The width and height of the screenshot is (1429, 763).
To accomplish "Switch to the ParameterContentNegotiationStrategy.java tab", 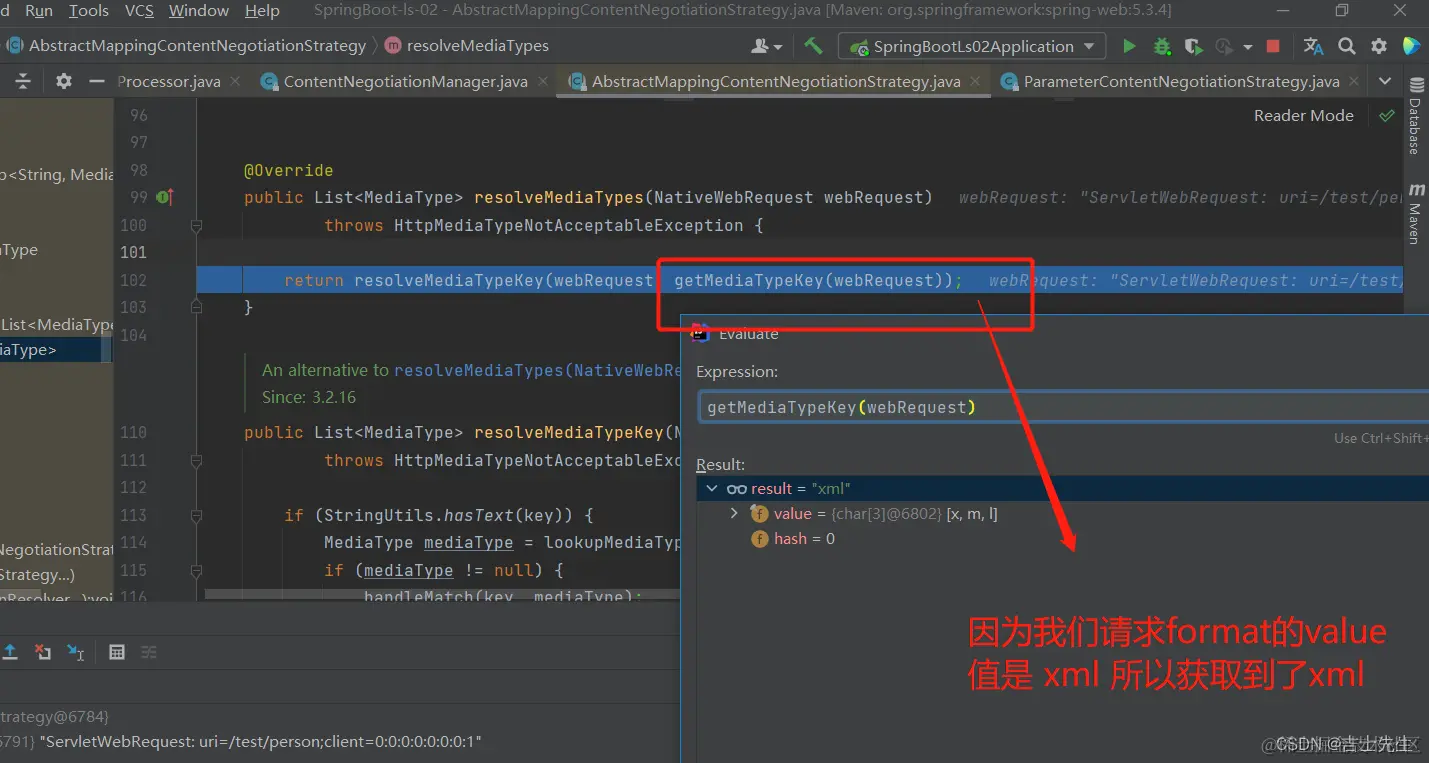I will click(x=1181, y=82).
